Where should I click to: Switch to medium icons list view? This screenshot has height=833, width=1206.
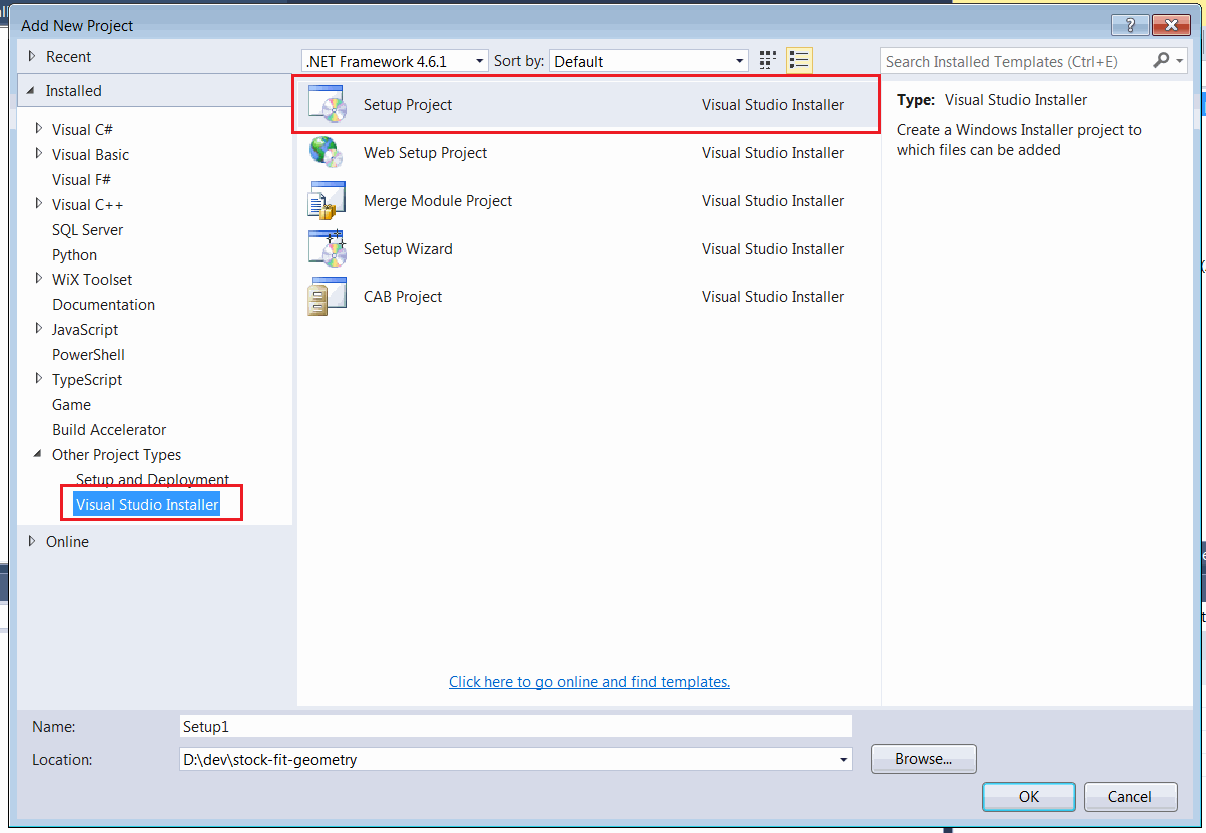tap(799, 61)
